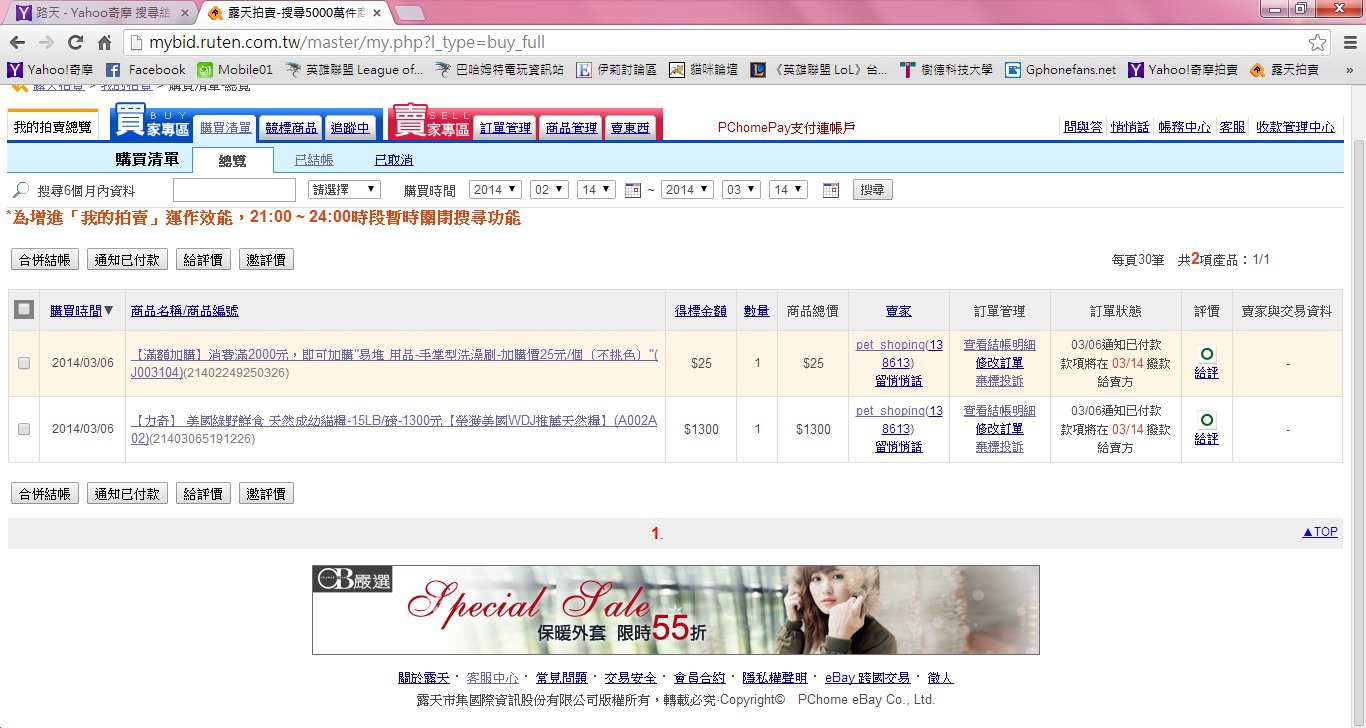This screenshot has height=728, width=1366.
Task: Open the 《英雄聯盟 LoL》台 bookmark
Action: point(820,70)
